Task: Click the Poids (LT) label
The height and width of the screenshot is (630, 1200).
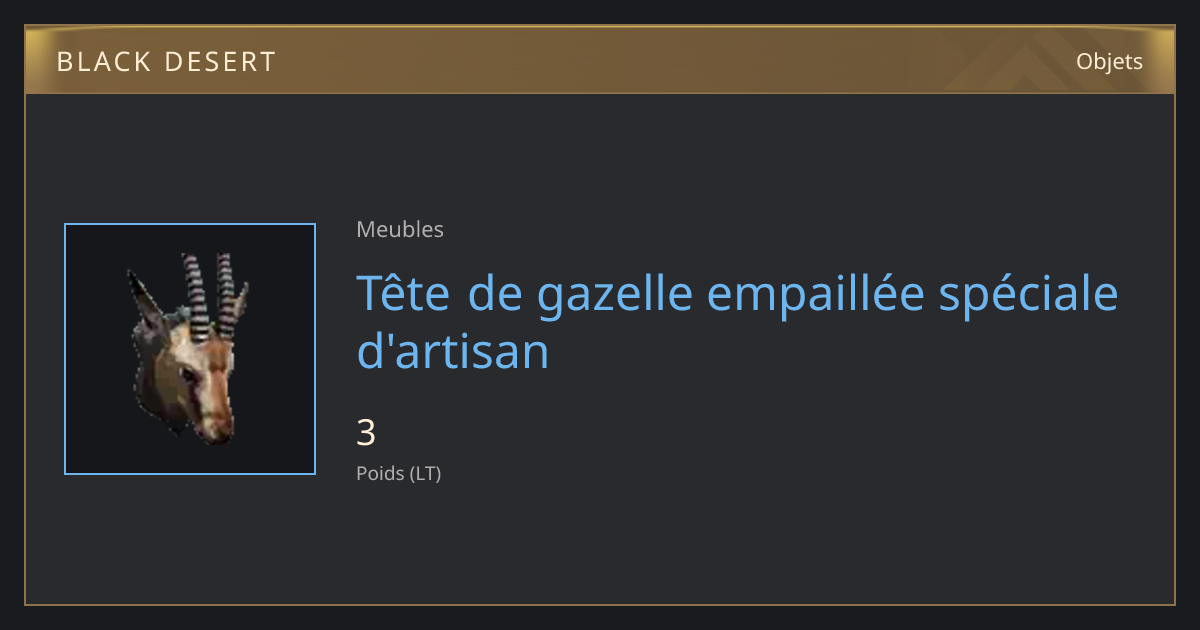Action: click(x=399, y=473)
